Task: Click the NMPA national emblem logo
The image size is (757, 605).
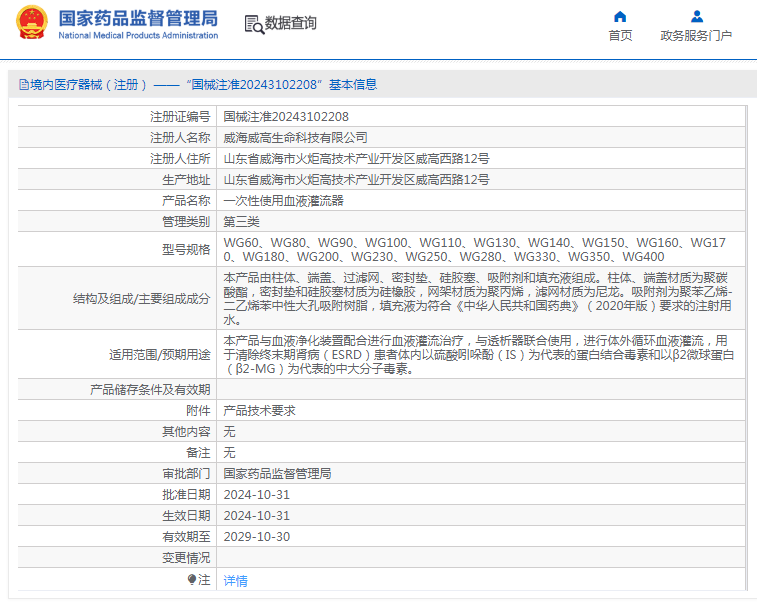Action: [32, 22]
